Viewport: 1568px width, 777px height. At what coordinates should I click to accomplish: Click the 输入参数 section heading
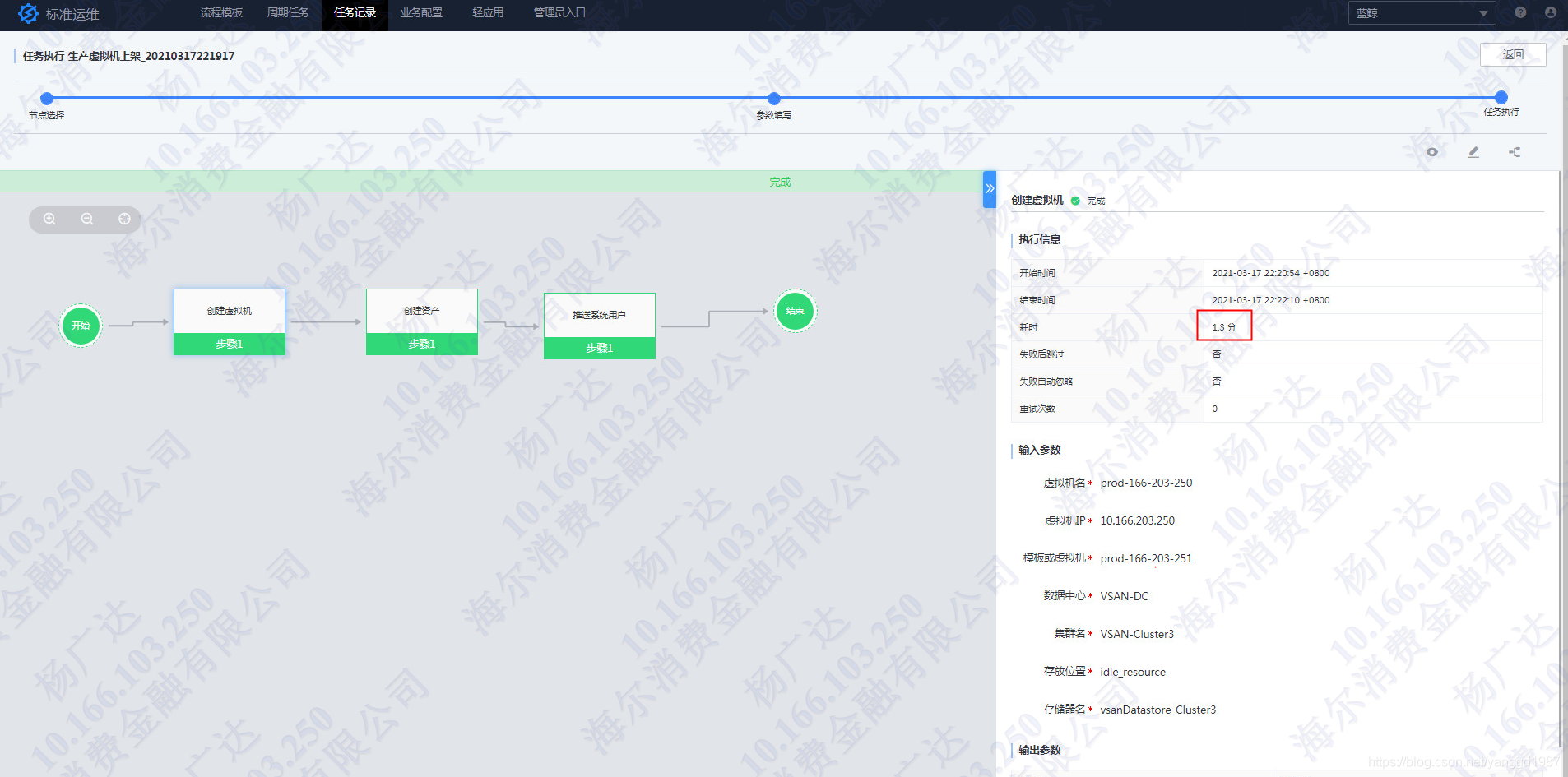(1040, 450)
